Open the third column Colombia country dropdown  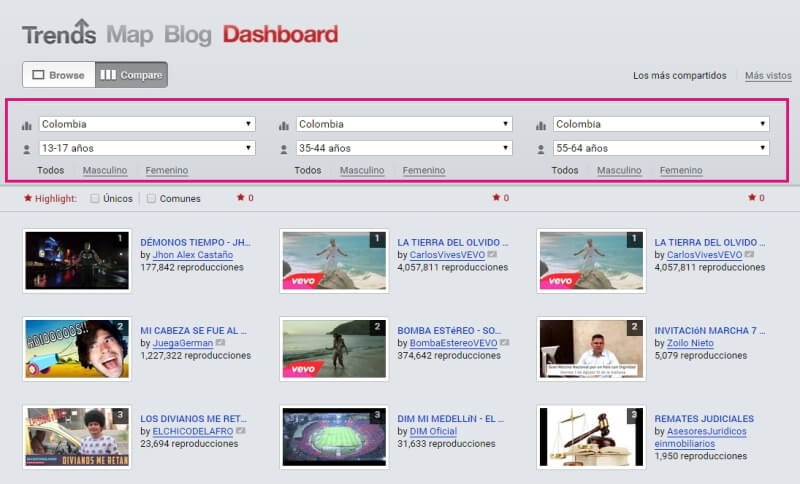[x=661, y=124]
